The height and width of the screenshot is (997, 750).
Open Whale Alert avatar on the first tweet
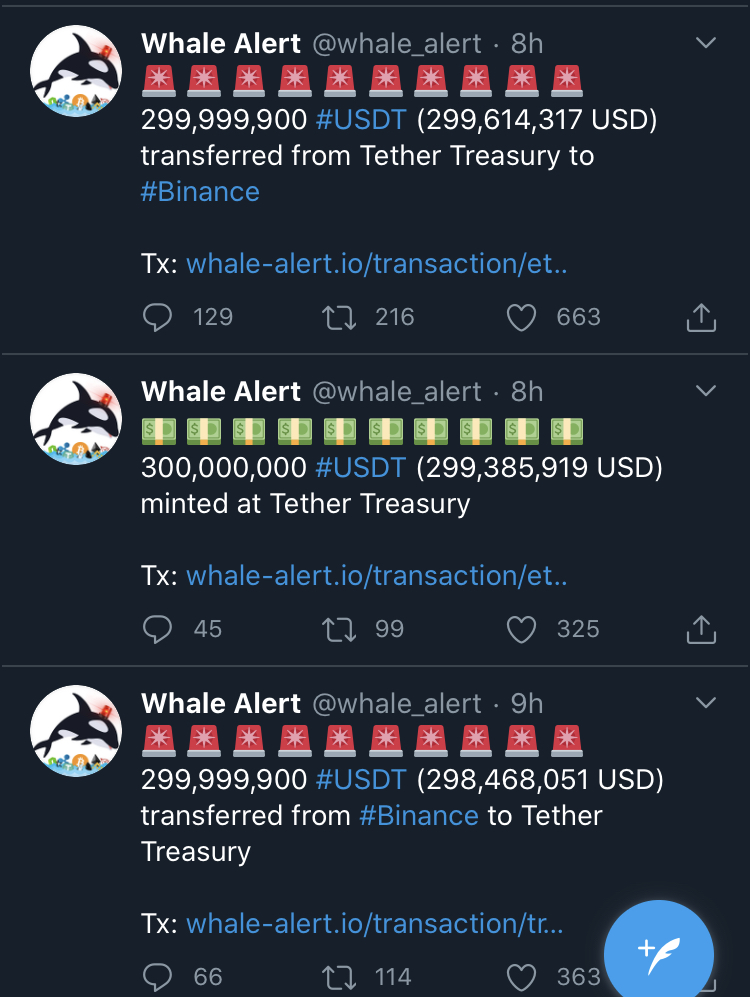pos(76,71)
